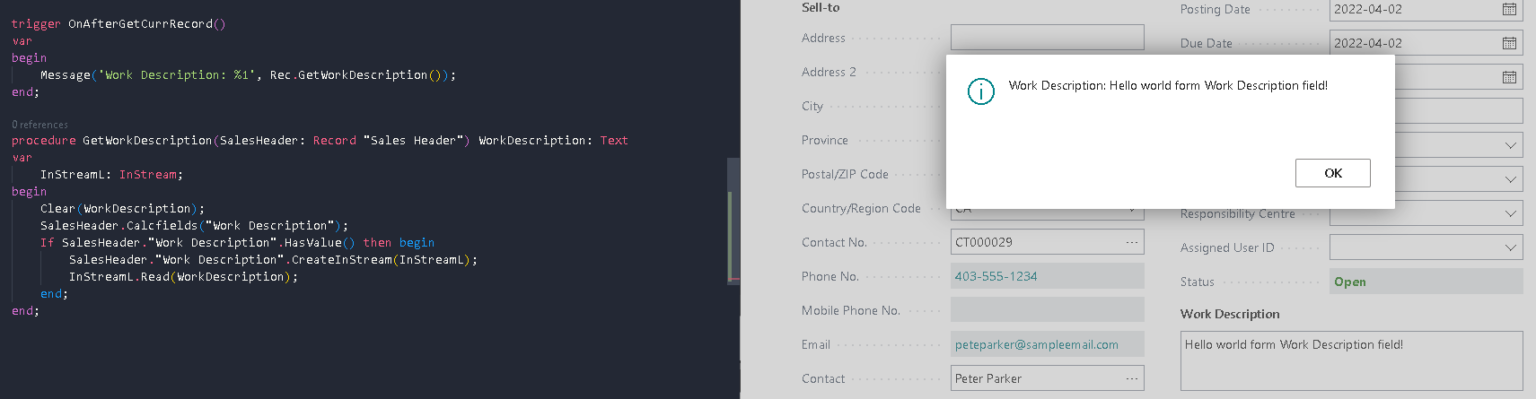Open the Due Date calendar picker
This screenshot has width=1536, height=399.
click(x=1509, y=43)
